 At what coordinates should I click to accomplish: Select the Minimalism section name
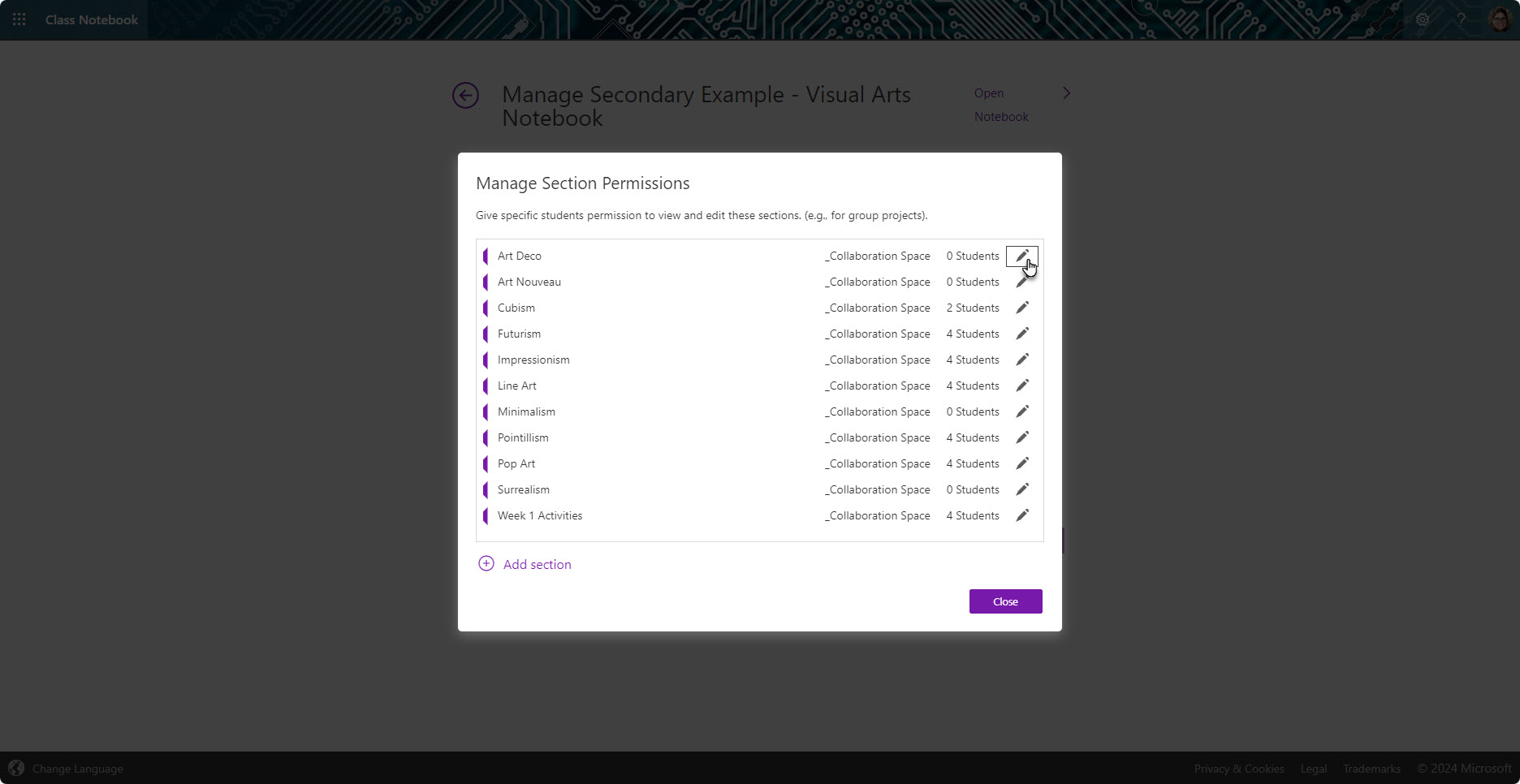point(526,411)
